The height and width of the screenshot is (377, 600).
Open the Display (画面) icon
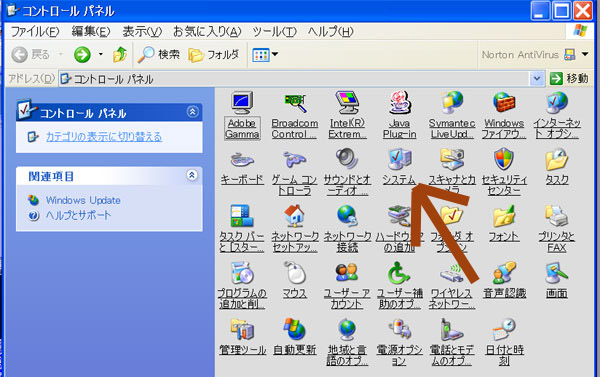pos(557,273)
